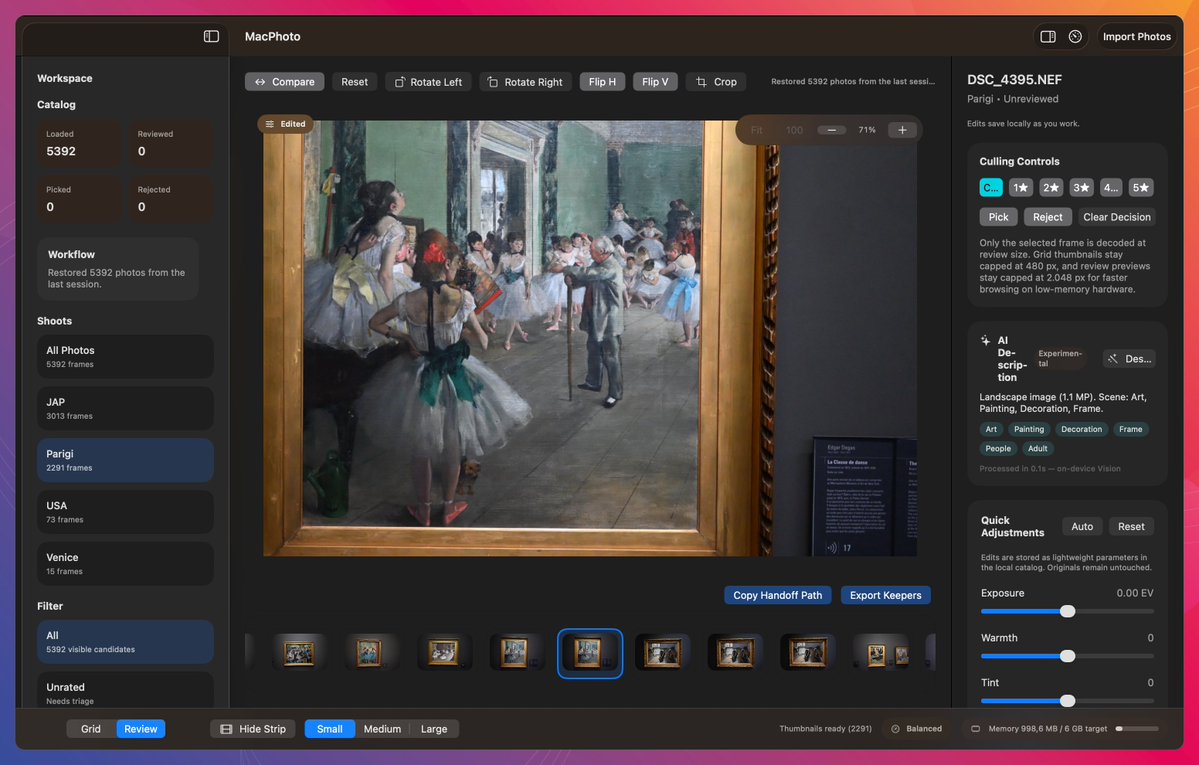Adjust the Tint slider handle

(1067, 701)
